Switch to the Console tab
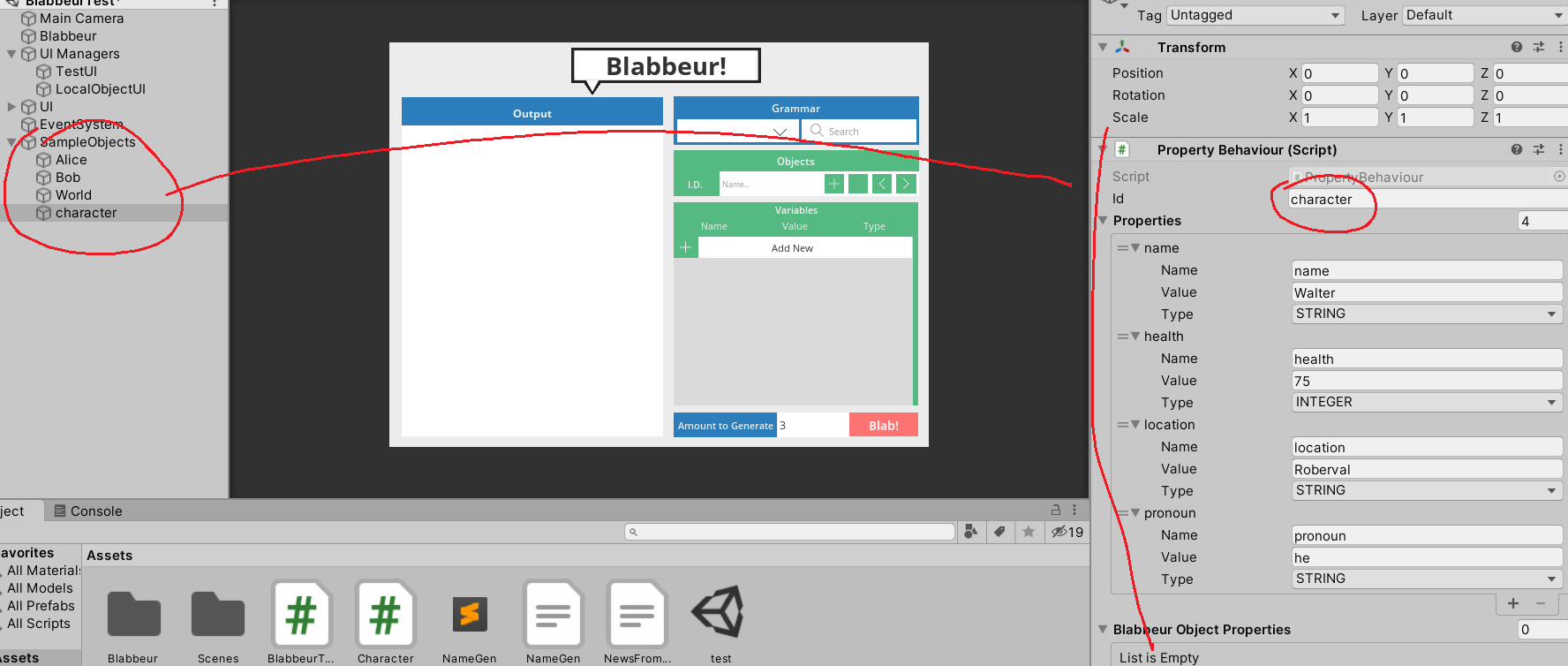 [87, 511]
